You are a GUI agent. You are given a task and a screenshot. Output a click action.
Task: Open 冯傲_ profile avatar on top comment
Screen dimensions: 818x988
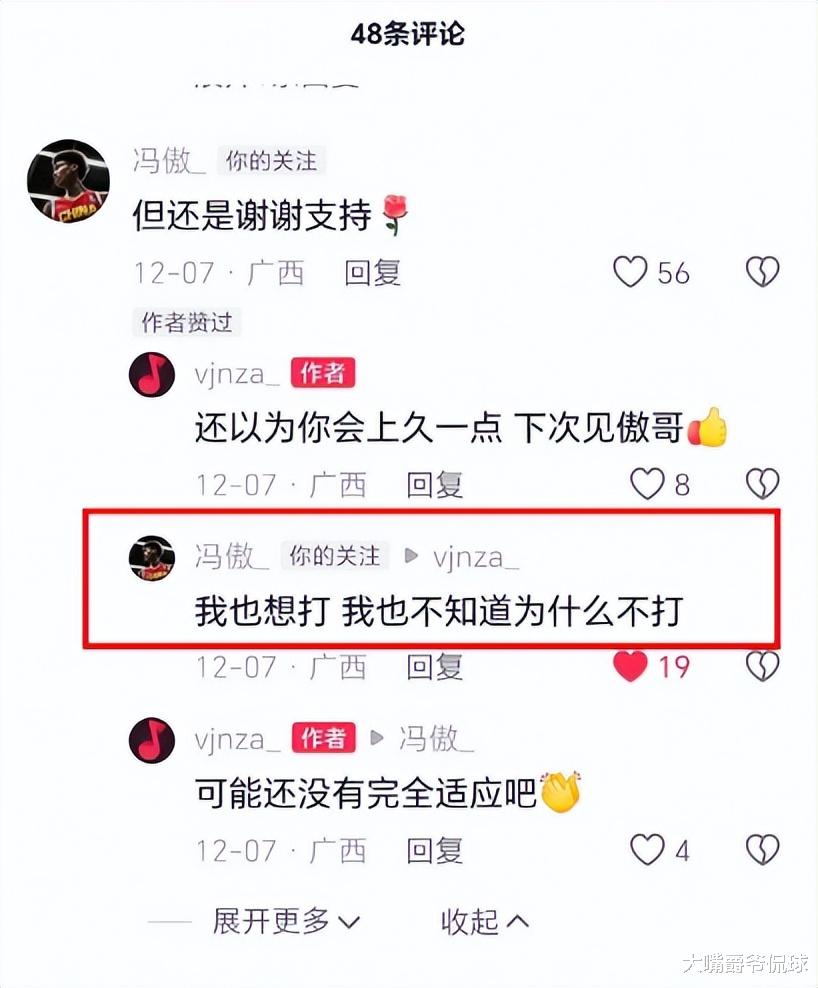click(68, 181)
